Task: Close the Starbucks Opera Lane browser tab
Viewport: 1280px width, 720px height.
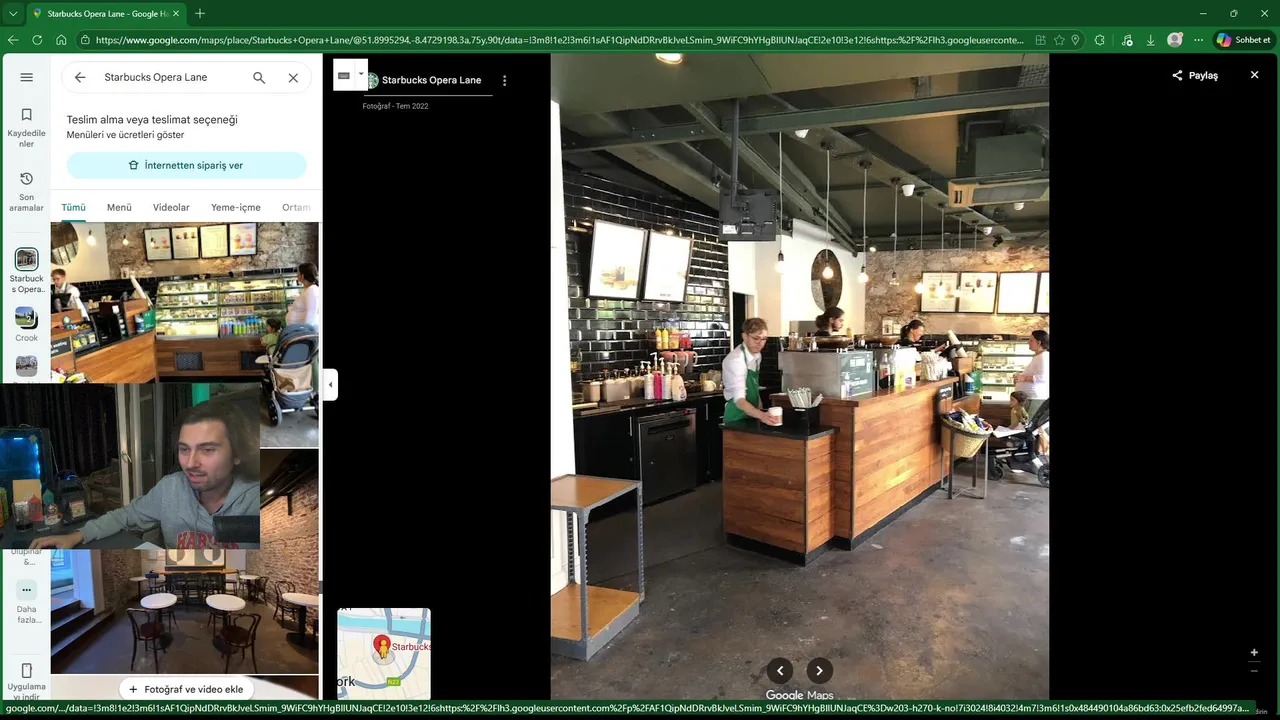Action: tap(176, 13)
